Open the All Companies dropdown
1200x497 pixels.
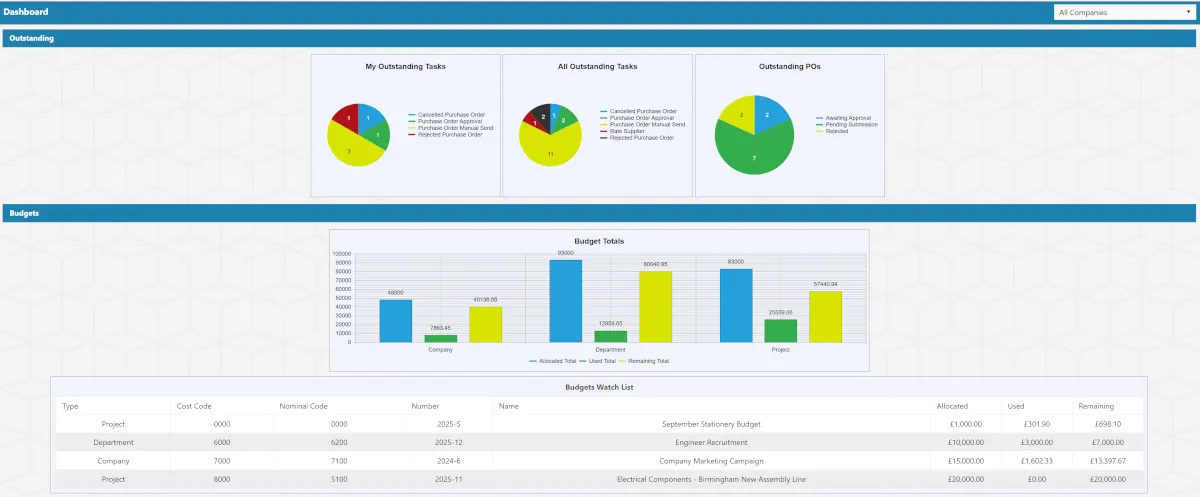[1123, 13]
